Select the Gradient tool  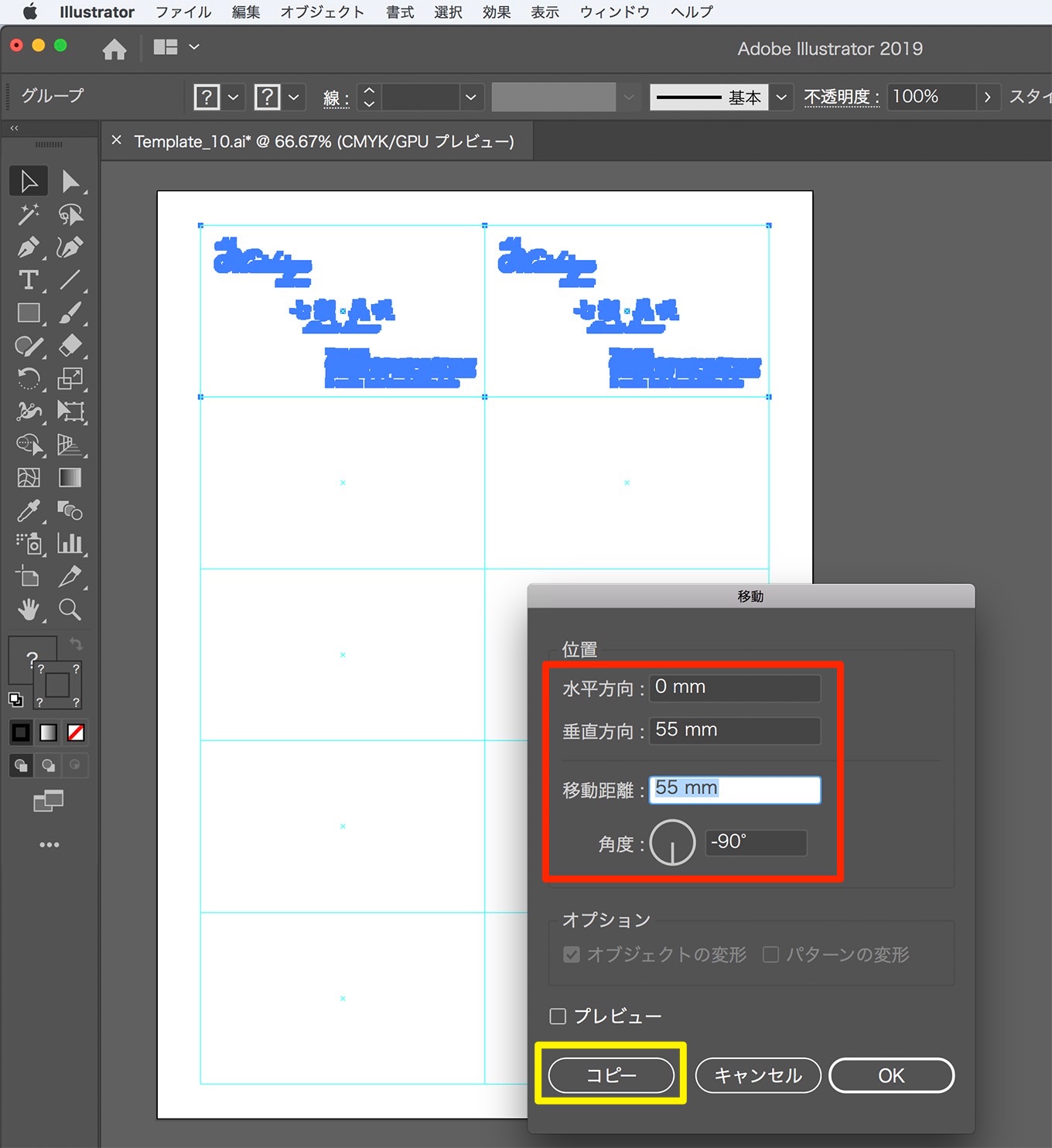coord(70,477)
